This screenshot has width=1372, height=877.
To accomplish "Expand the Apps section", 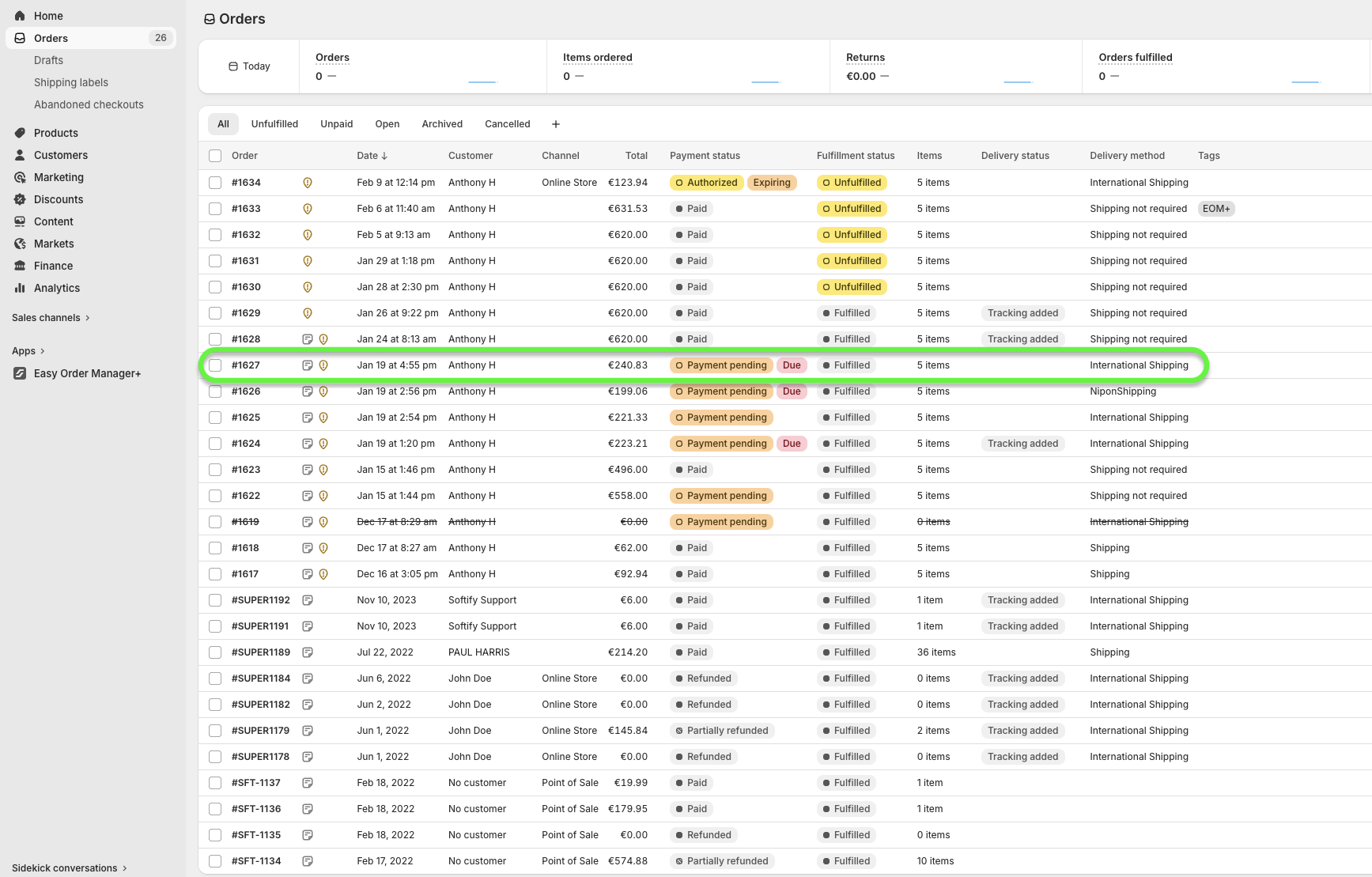I will pos(28,351).
